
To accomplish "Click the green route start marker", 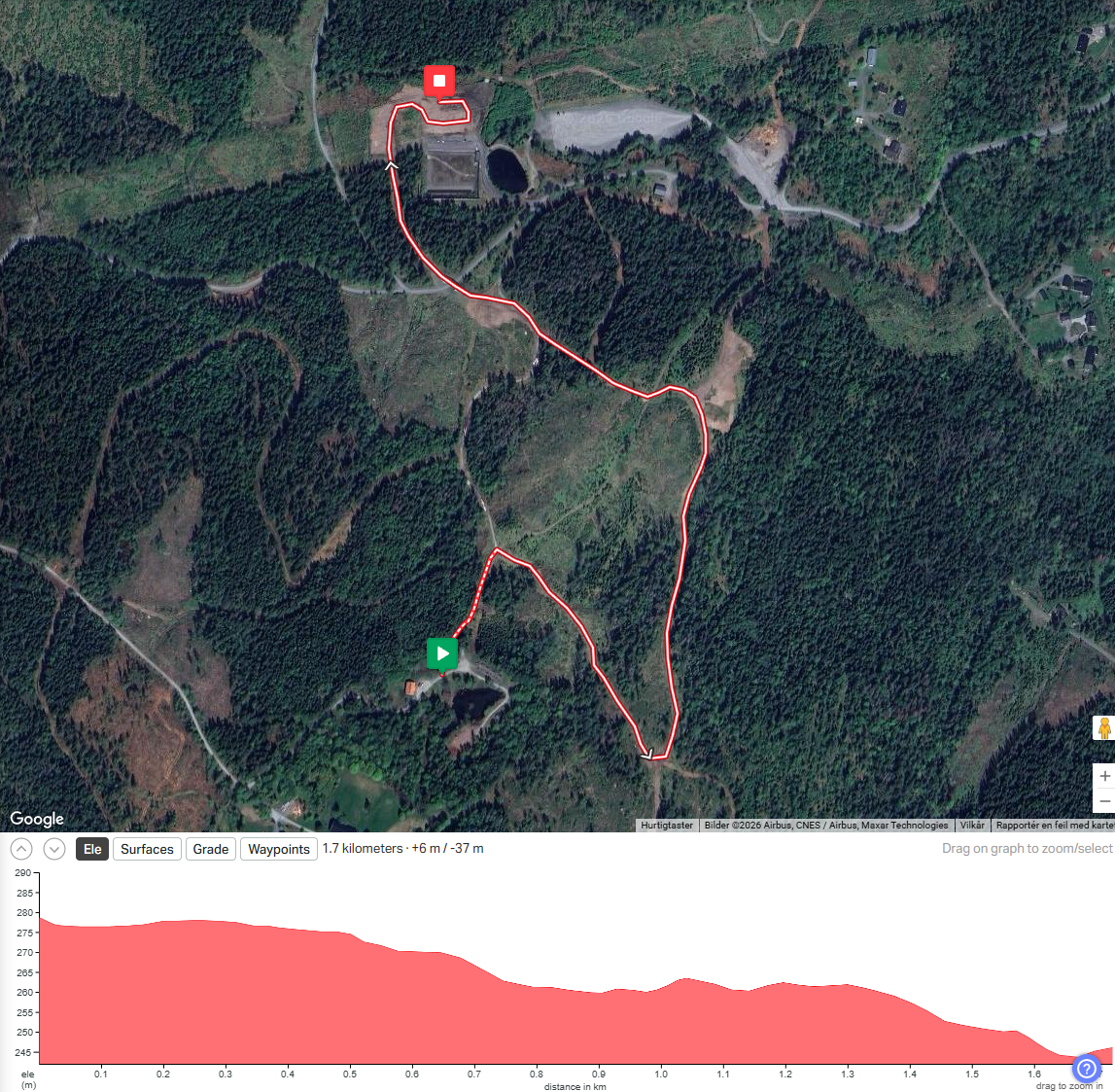I will (x=441, y=653).
